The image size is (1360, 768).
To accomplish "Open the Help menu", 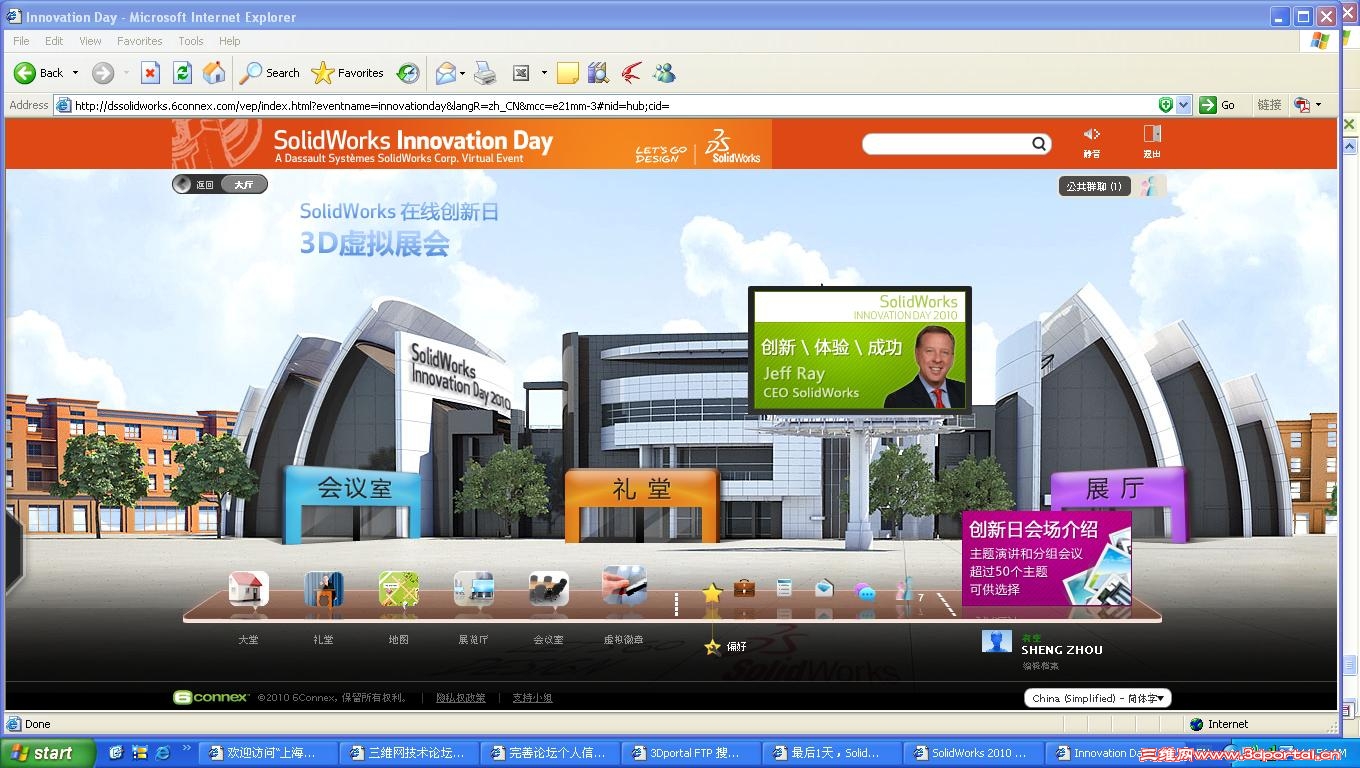I will click(x=230, y=41).
